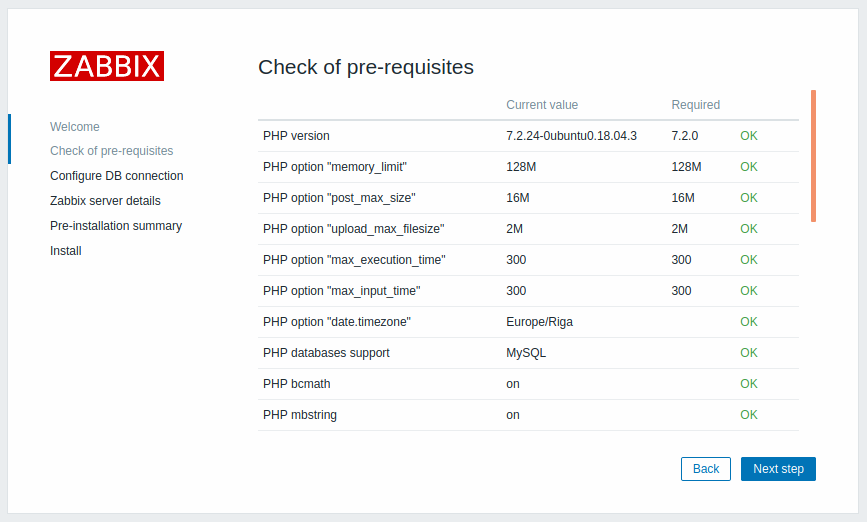Open the Check of pre-requisites step
This screenshot has width=867, height=522.
112,151
